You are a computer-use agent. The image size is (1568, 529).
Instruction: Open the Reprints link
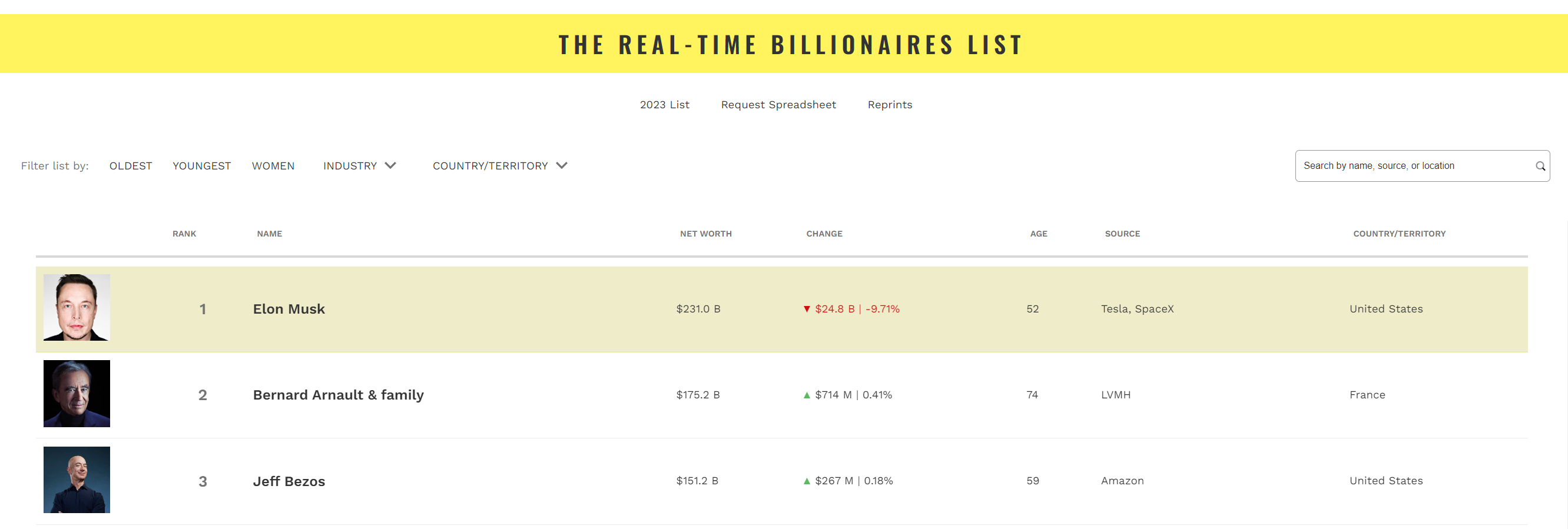(x=889, y=105)
